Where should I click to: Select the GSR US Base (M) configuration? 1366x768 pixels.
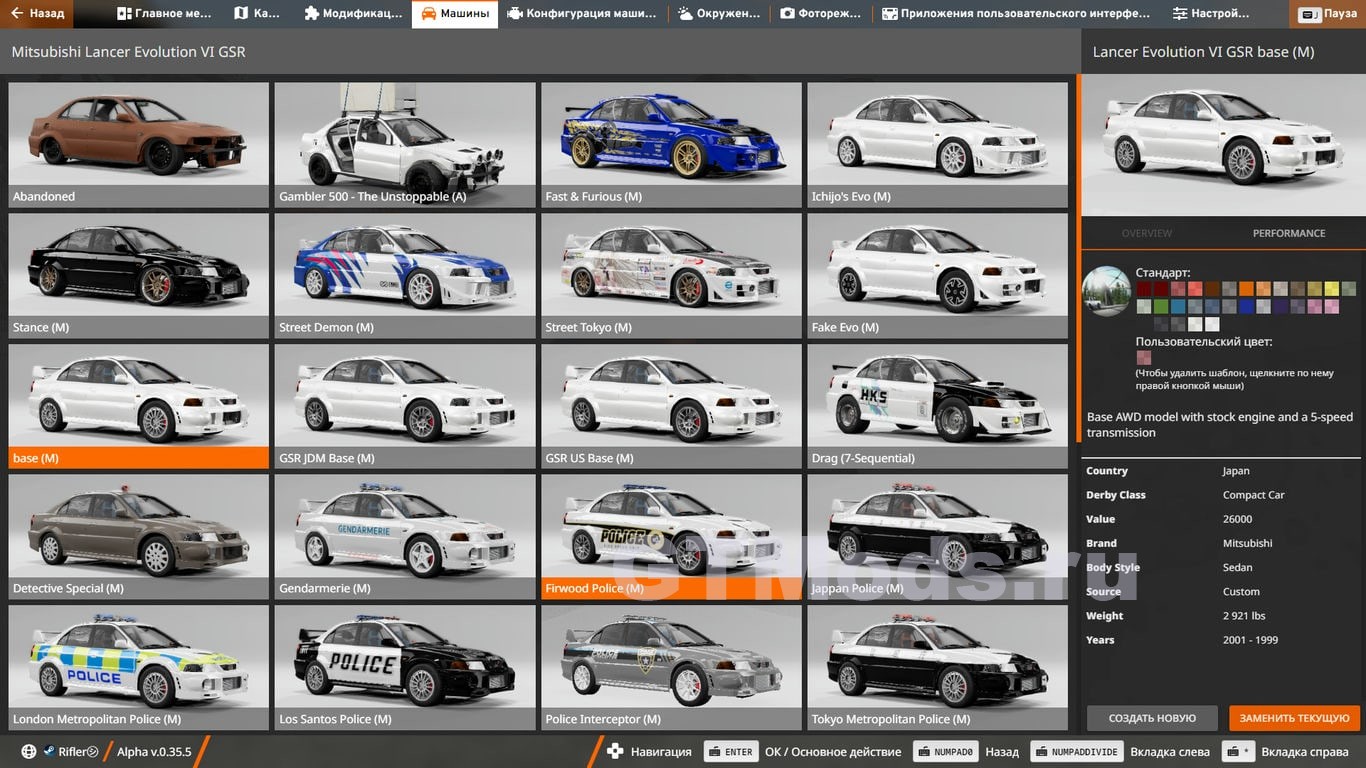point(671,406)
